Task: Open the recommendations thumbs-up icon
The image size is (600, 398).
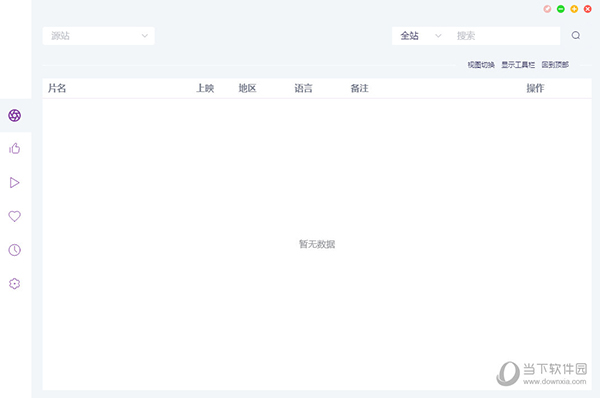Action: click(x=15, y=148)
